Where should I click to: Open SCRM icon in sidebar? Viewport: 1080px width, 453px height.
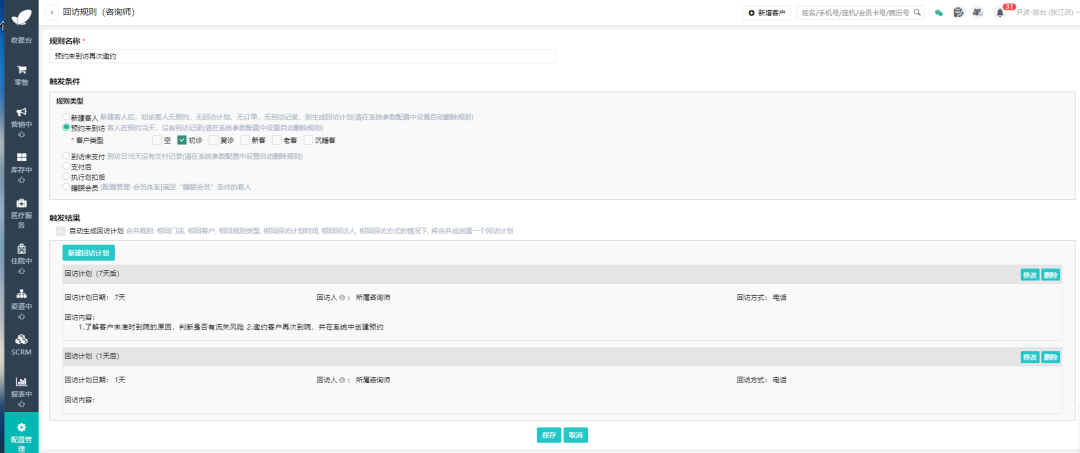(x=21, y=339)
